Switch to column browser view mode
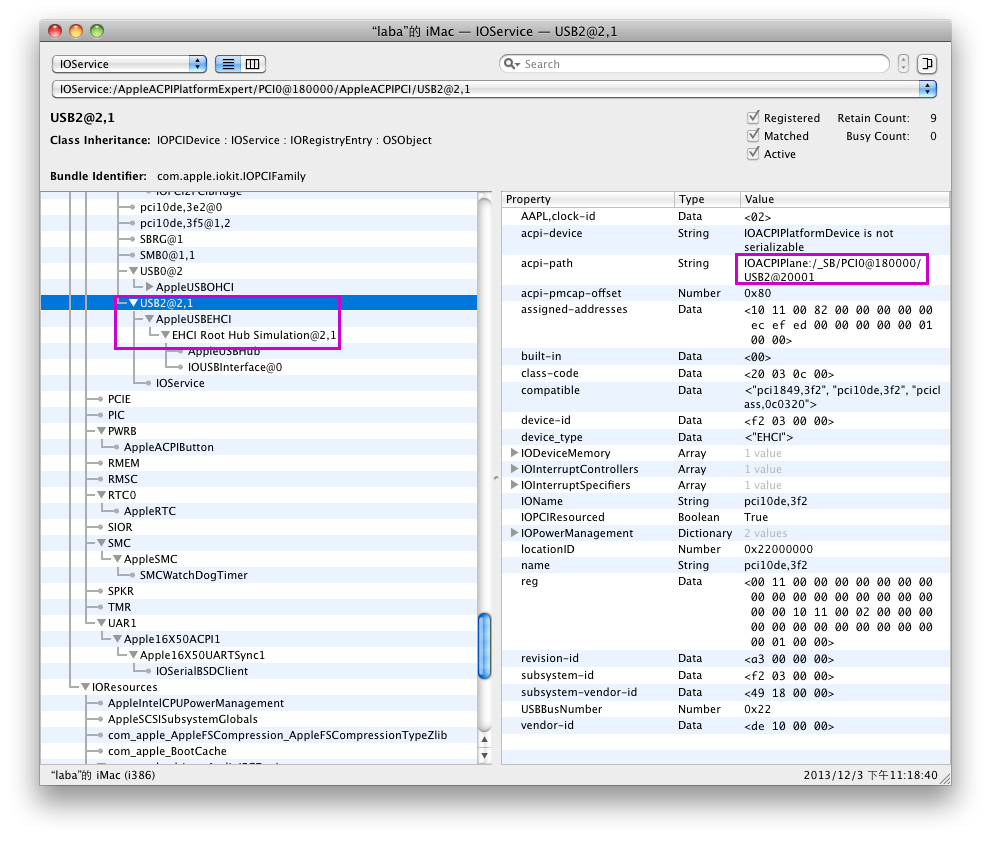The width and height of the screenshot is (991, 845). click(253, 64)
